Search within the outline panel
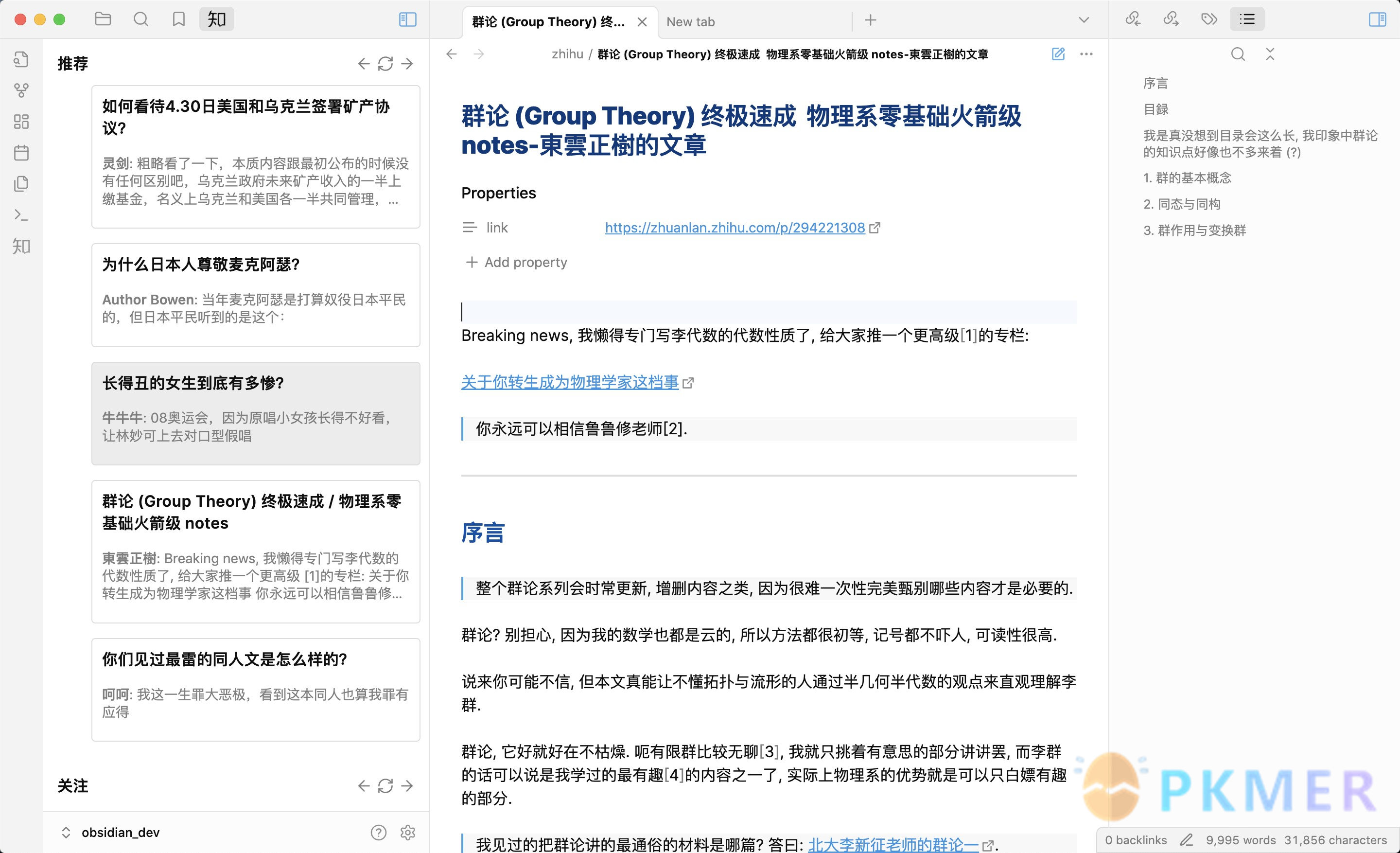Image resolution: width=1400 pixels, height=853 pixels. [1238, 54]
